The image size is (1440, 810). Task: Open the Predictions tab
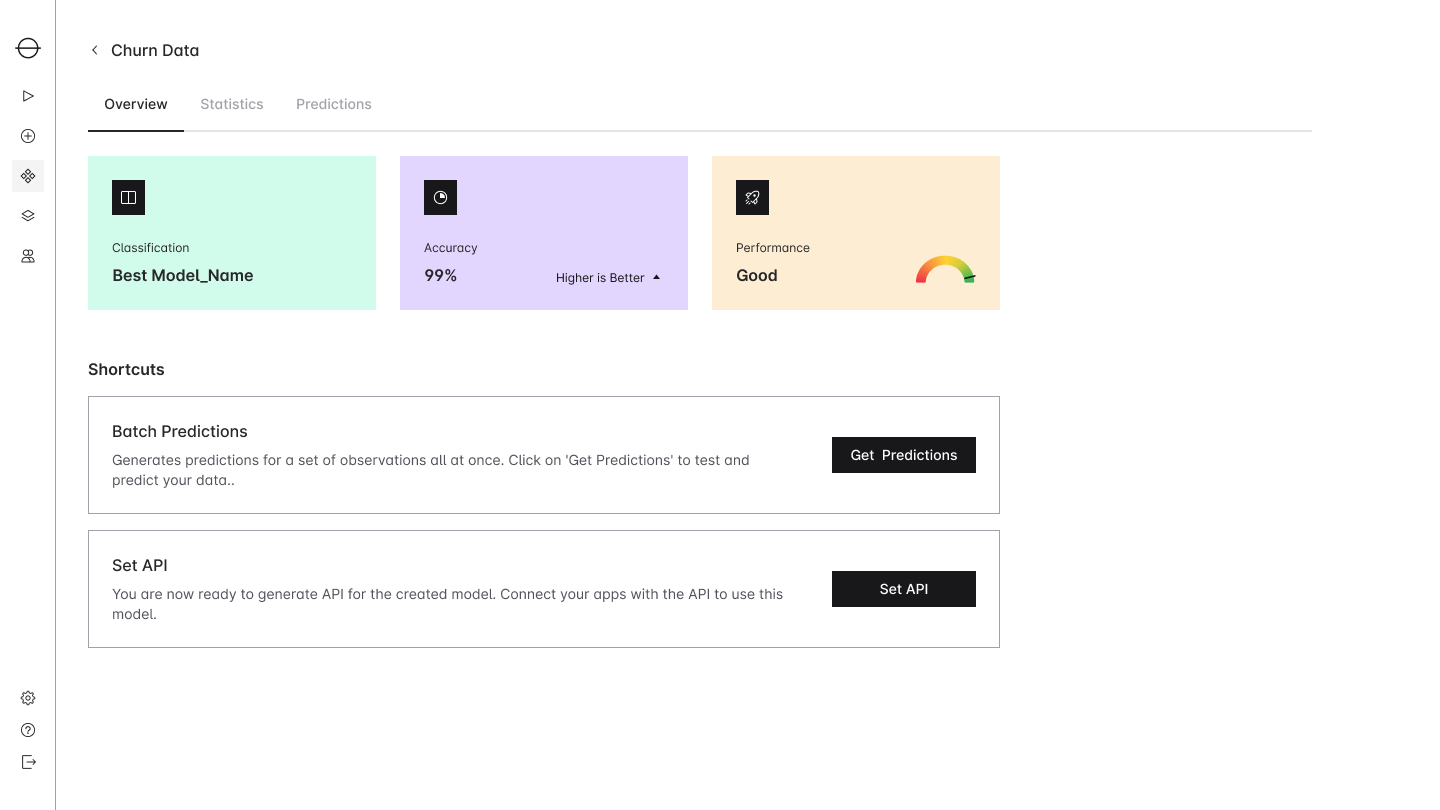click(x=334, y=104)
